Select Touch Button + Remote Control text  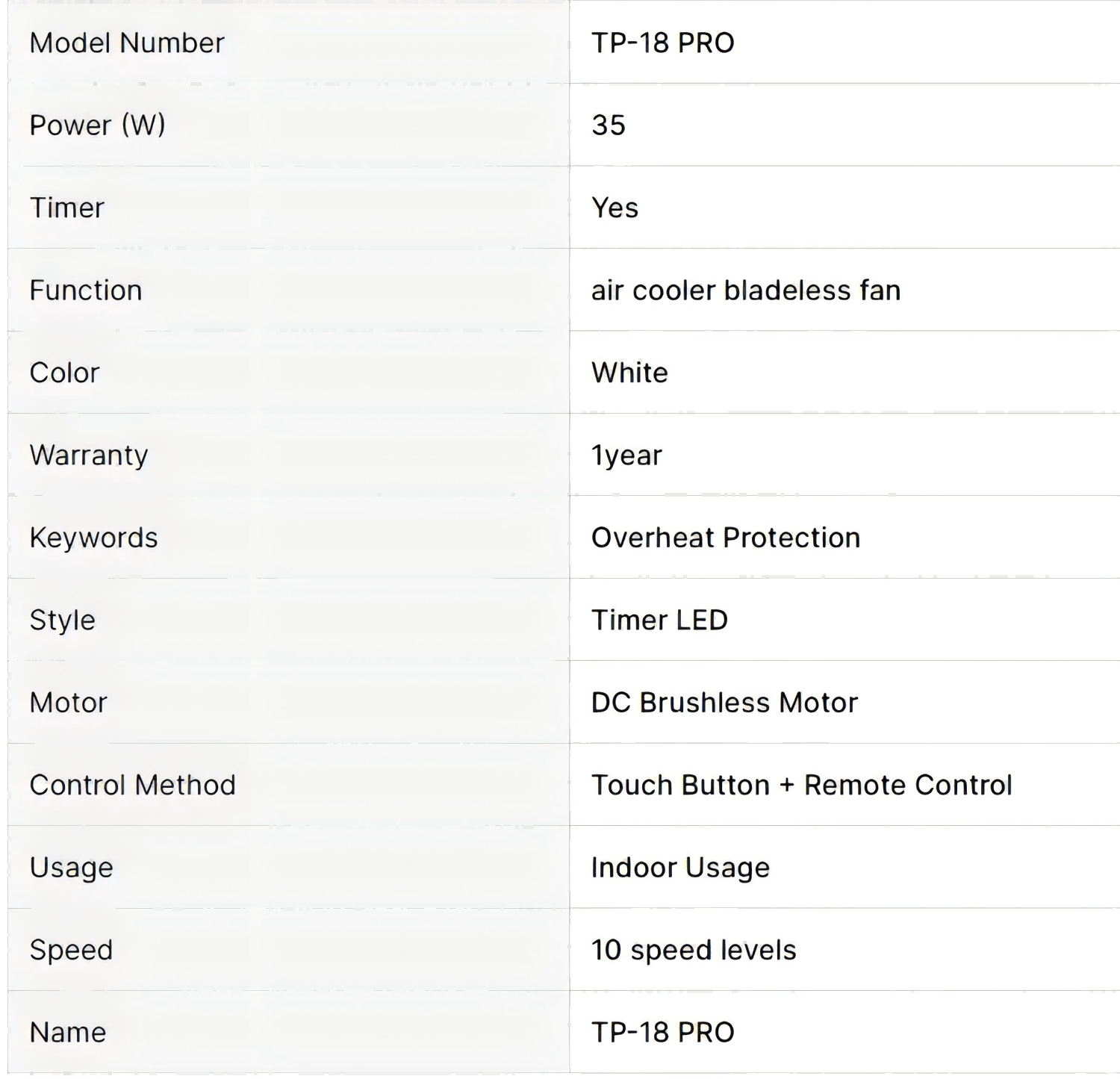click(x=801, y=785)
